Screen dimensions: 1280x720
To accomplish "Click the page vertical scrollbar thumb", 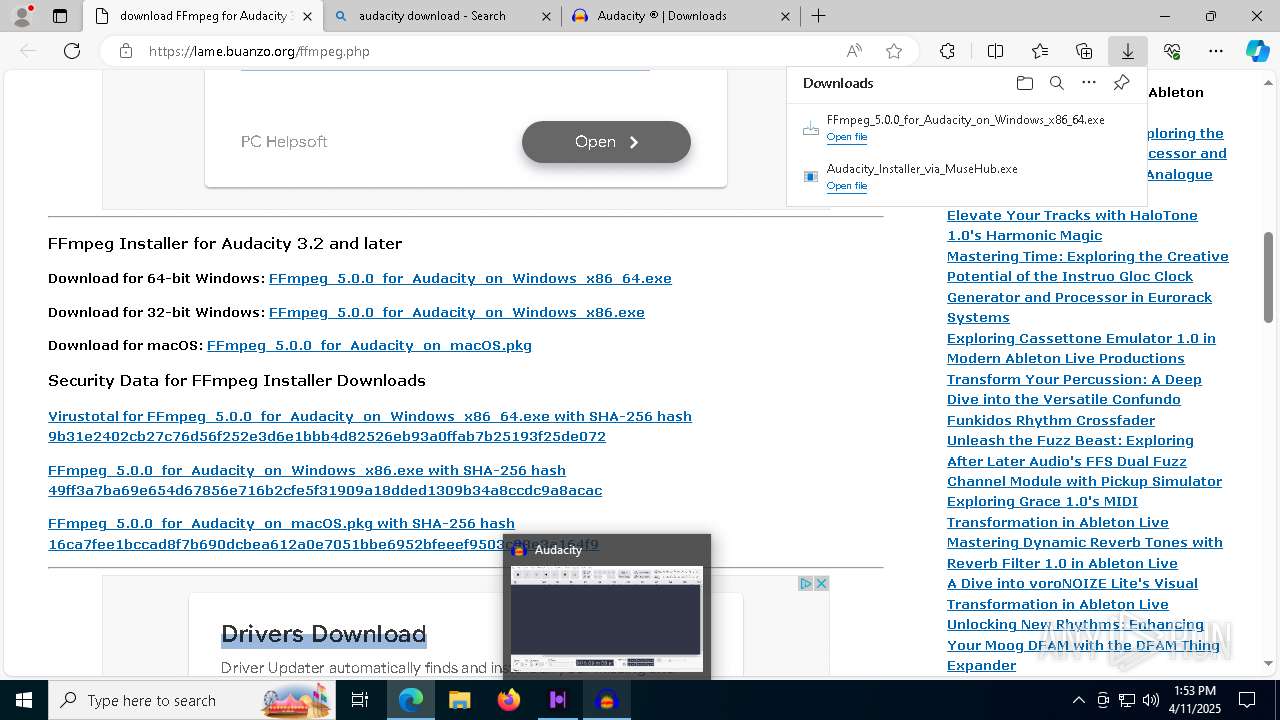I will coord(1268,277).
